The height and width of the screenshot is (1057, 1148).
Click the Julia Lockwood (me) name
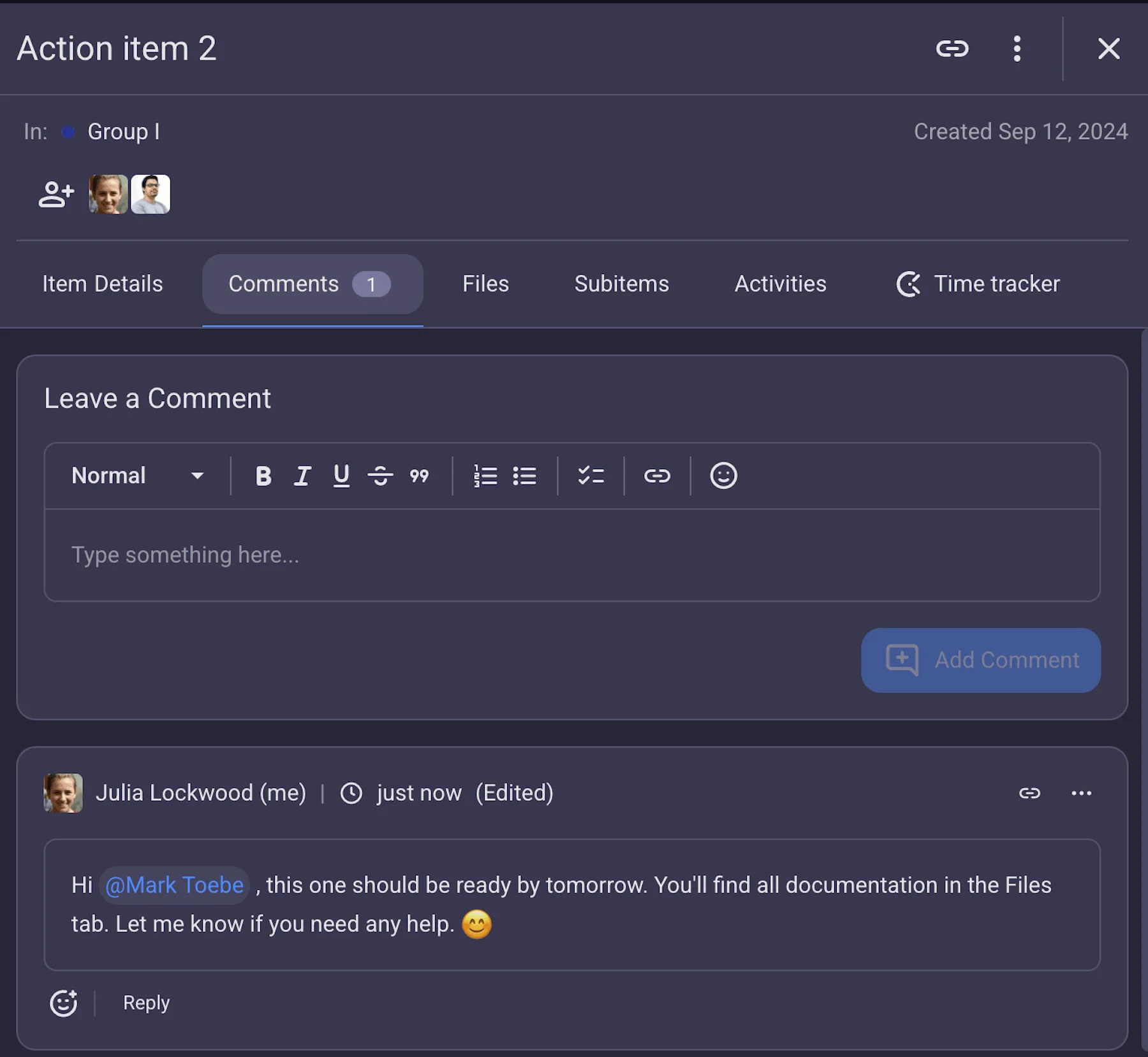pos(201,793)
